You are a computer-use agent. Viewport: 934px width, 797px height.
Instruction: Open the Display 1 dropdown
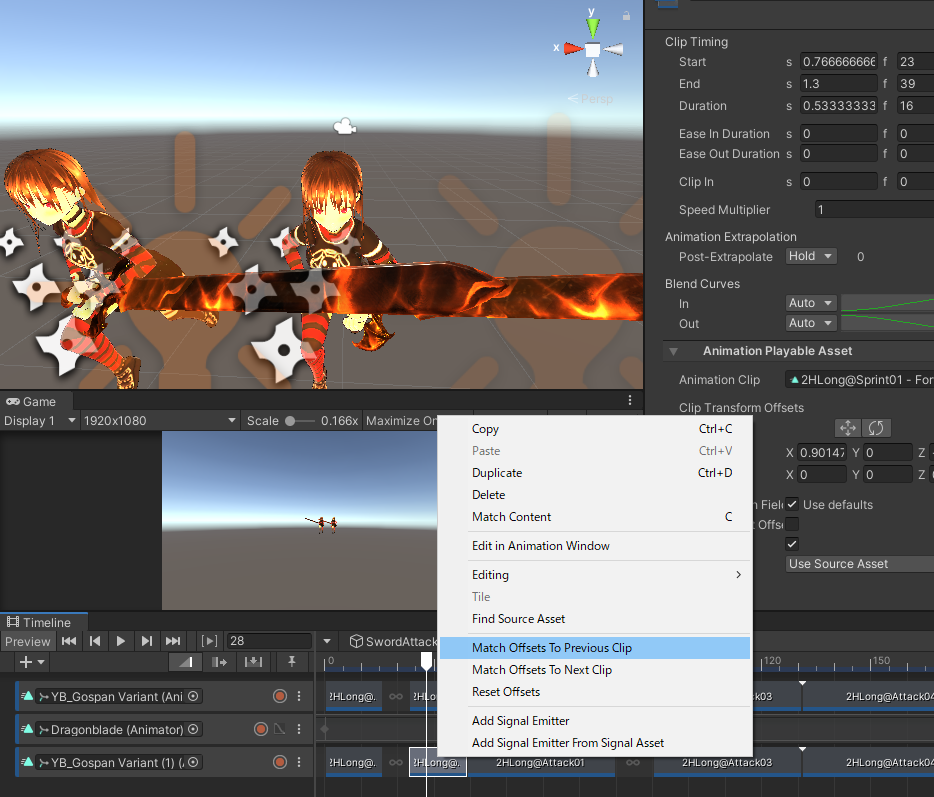39,421
